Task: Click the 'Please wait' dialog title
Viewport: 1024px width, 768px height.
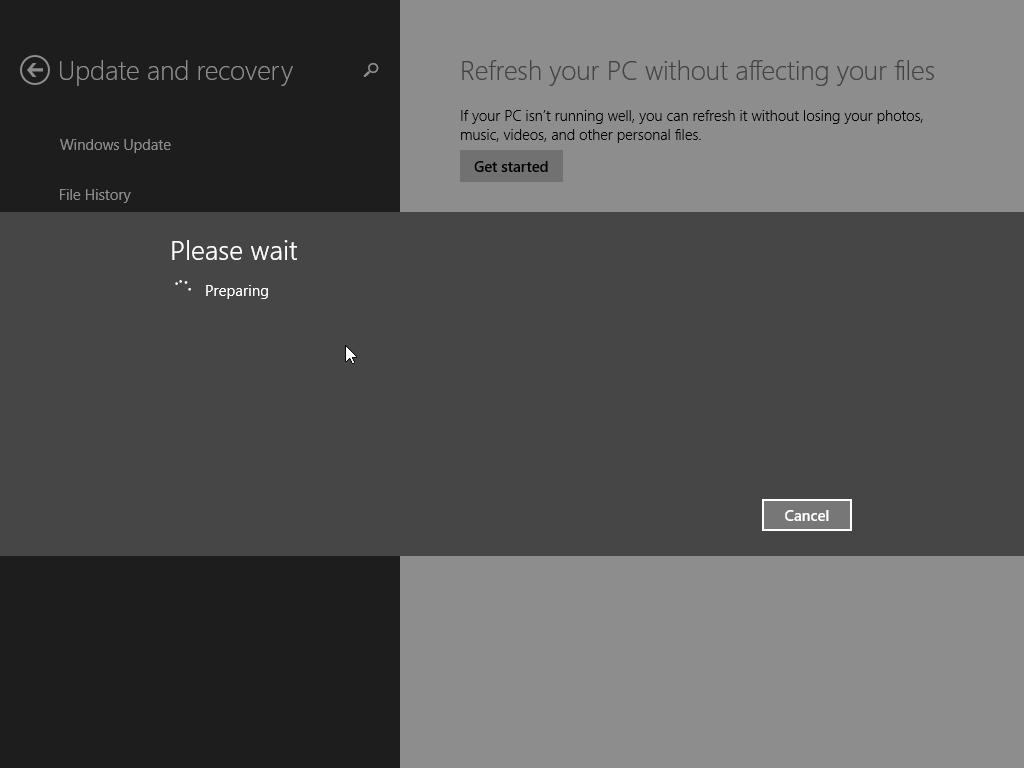Action: click(x=234, y=251)
